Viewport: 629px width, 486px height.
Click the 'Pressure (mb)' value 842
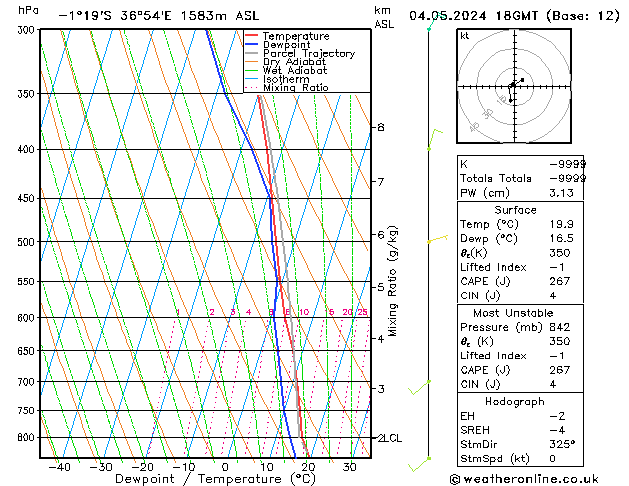pyautogui.click(x=560, y=327)
